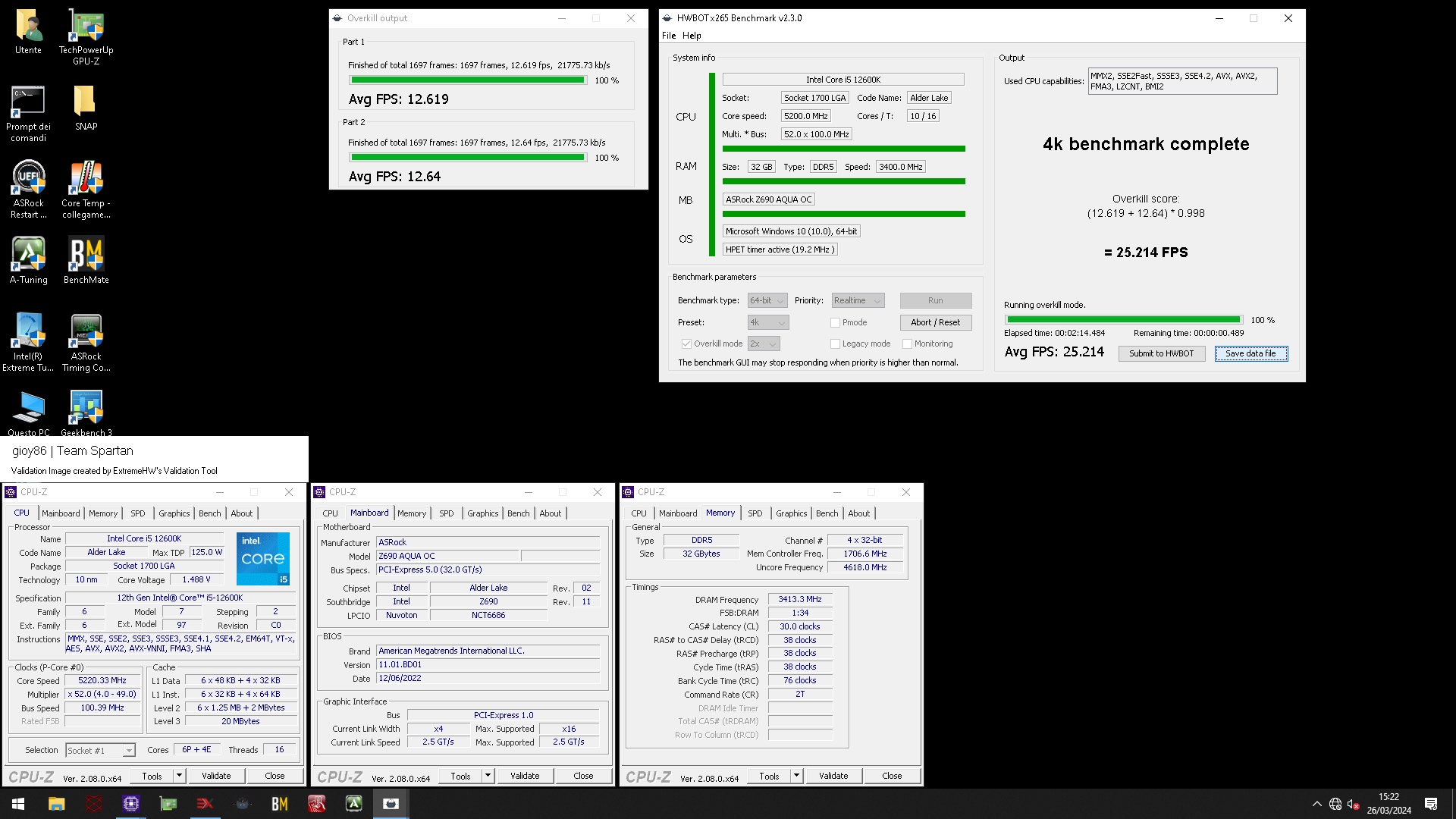
Task: Open the SNAP folder on the desktop
Action: (86, 108)
